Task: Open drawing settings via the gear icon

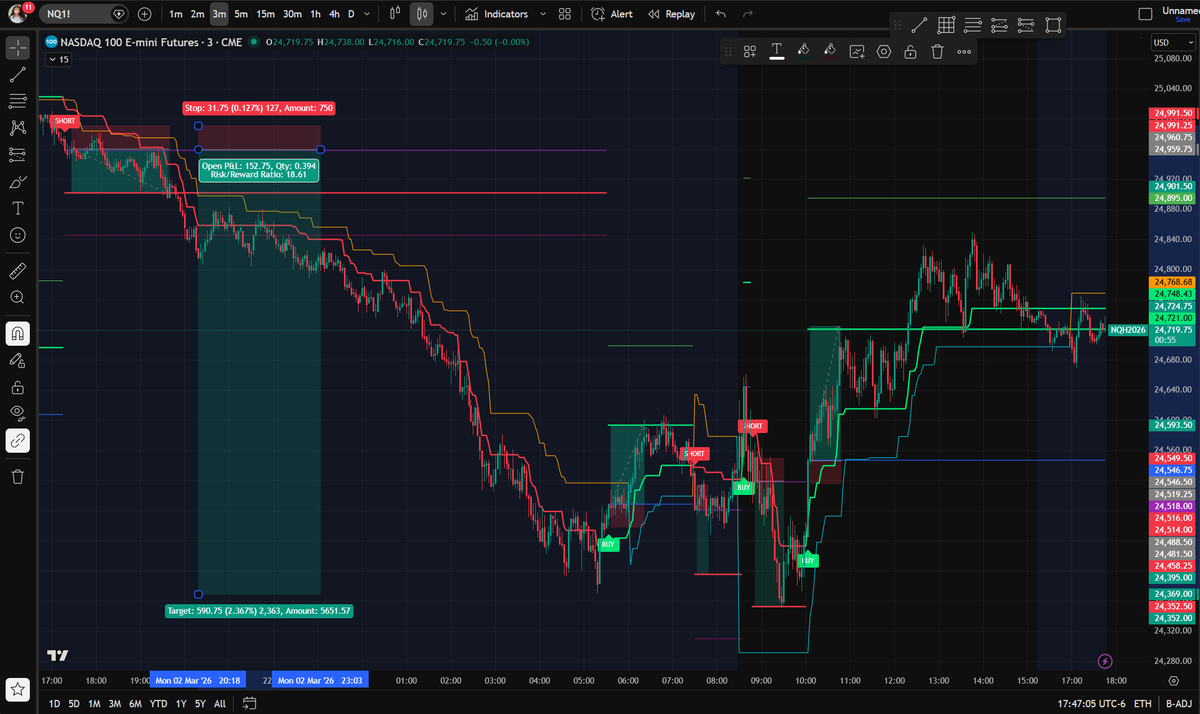Action: 883,51
